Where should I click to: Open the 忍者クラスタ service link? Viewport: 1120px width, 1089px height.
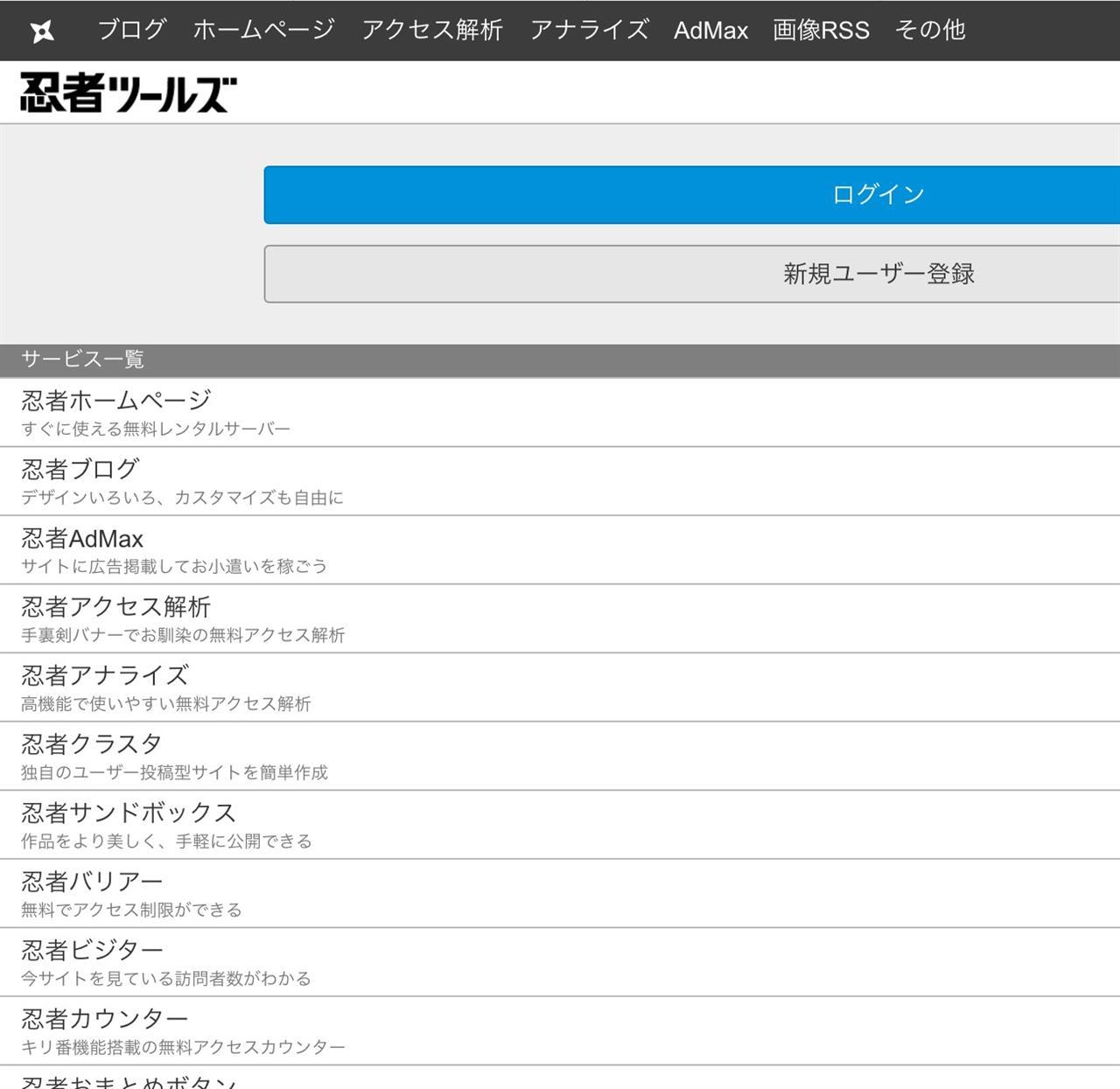point(560,756)
